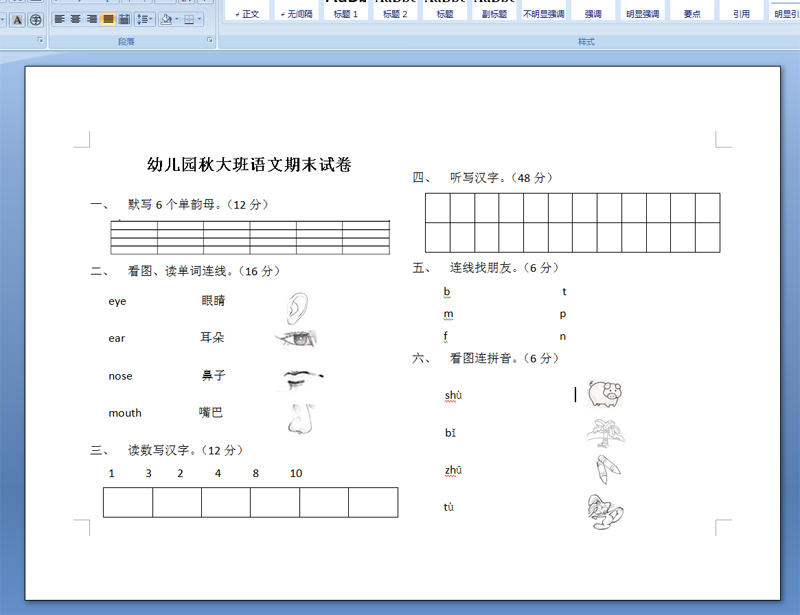This screenshot has height=615, width=800.
Task: Click the number 10 in section three
Action: (x=296, y=474)
